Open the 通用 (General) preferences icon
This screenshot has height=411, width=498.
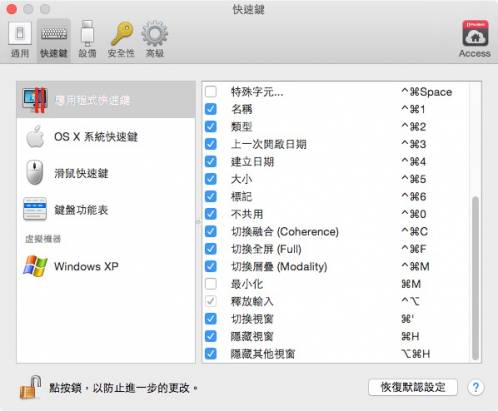20,39
